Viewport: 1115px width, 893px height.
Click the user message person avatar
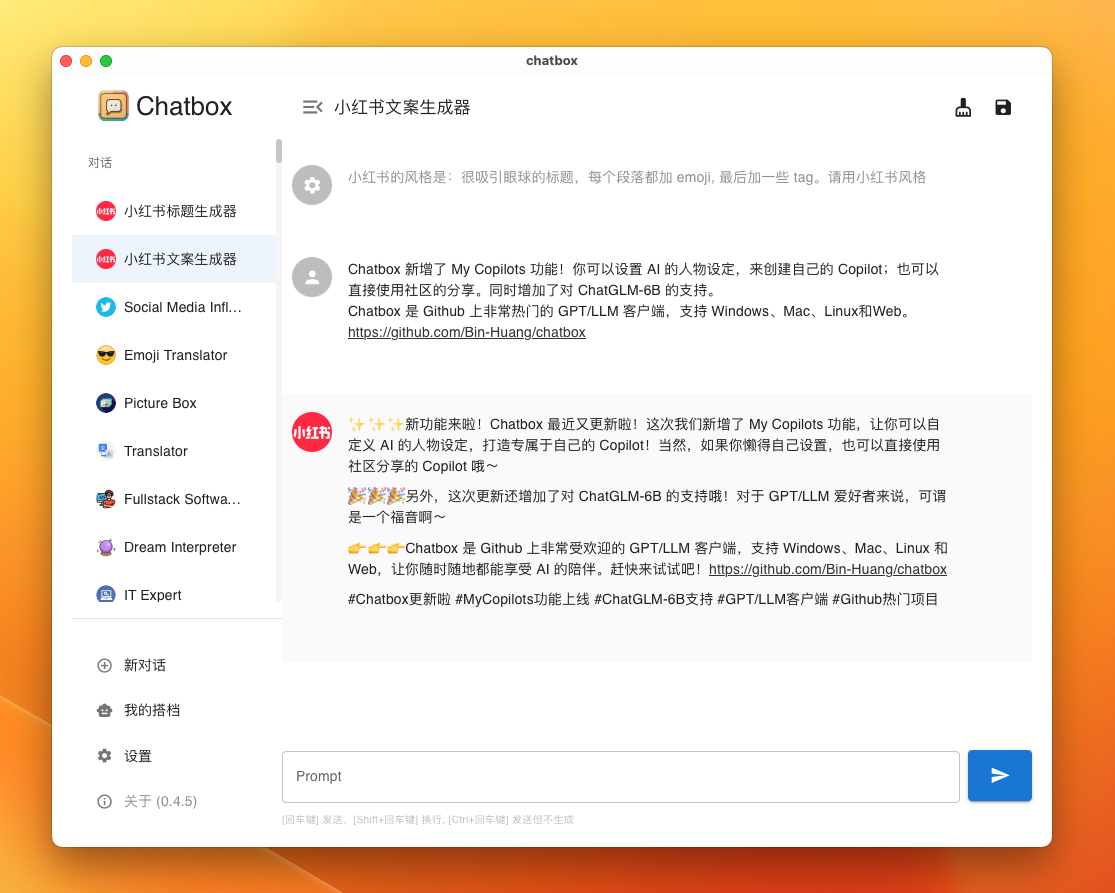312,277
